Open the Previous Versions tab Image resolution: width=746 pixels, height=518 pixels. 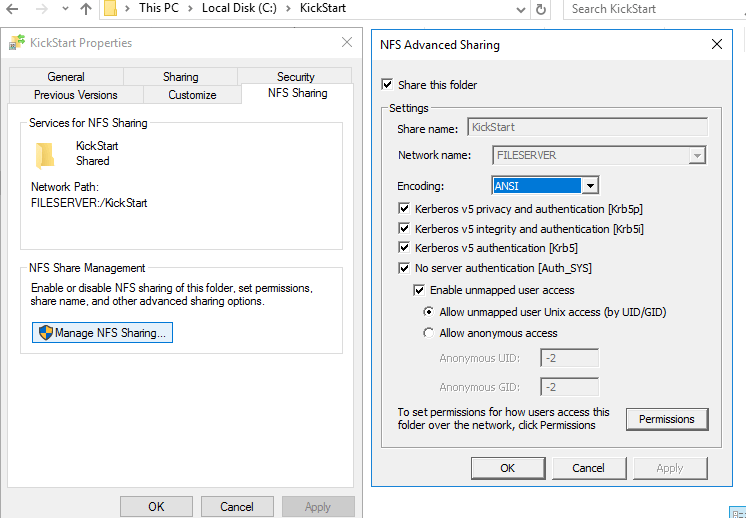(x=76, y=95)
